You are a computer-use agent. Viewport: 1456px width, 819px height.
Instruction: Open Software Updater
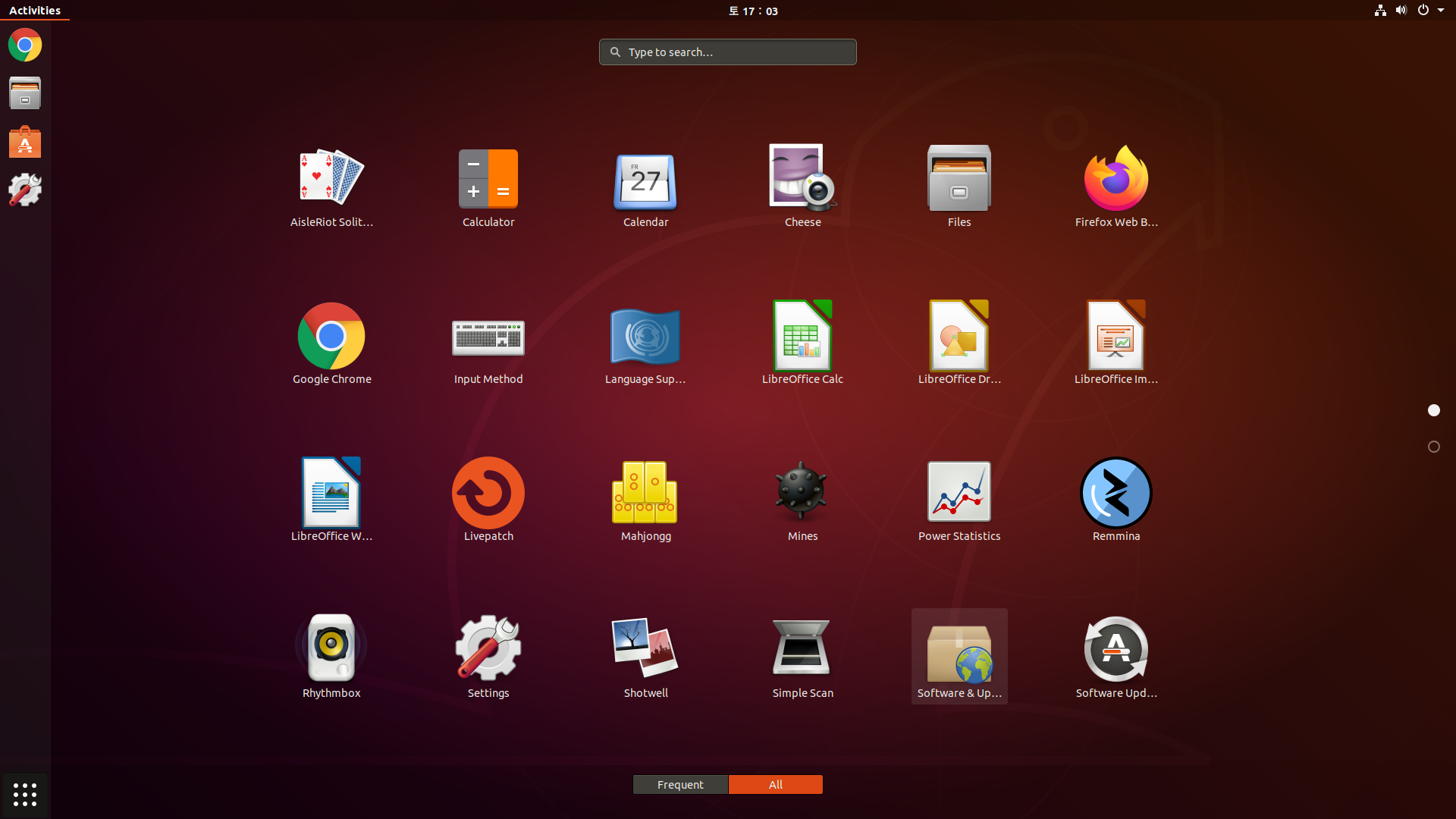tap(1116, 650)
